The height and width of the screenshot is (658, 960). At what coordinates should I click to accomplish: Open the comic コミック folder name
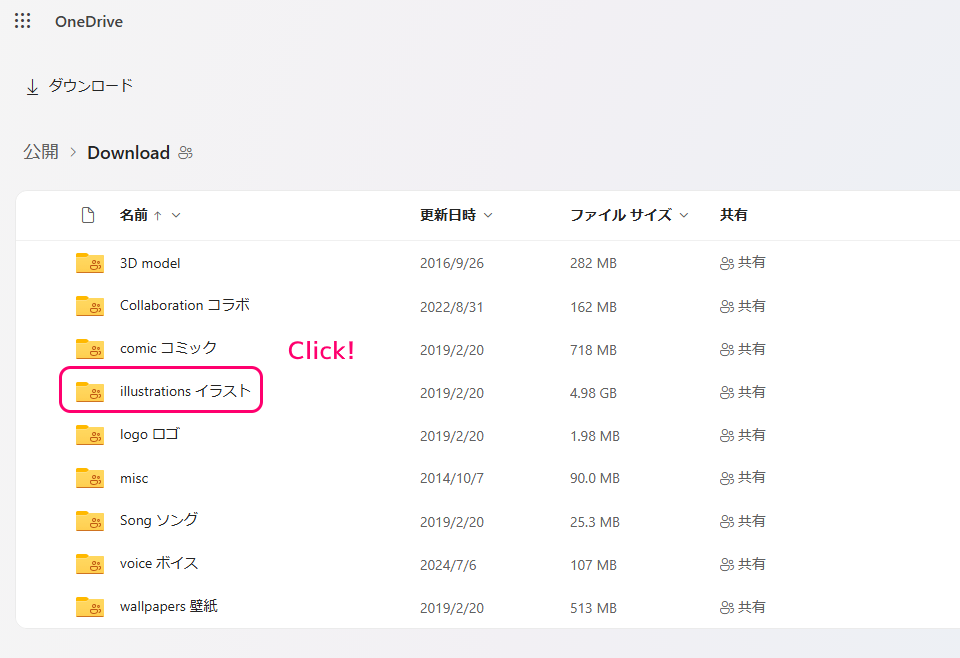(x=168, y=348)
